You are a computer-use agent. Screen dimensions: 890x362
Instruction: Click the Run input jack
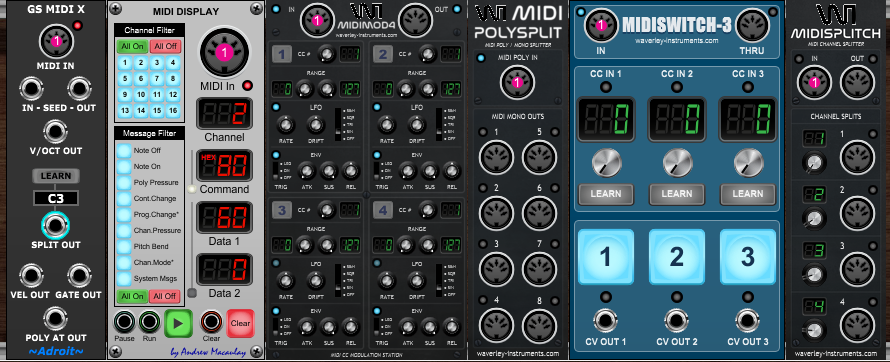click(150, 322)
